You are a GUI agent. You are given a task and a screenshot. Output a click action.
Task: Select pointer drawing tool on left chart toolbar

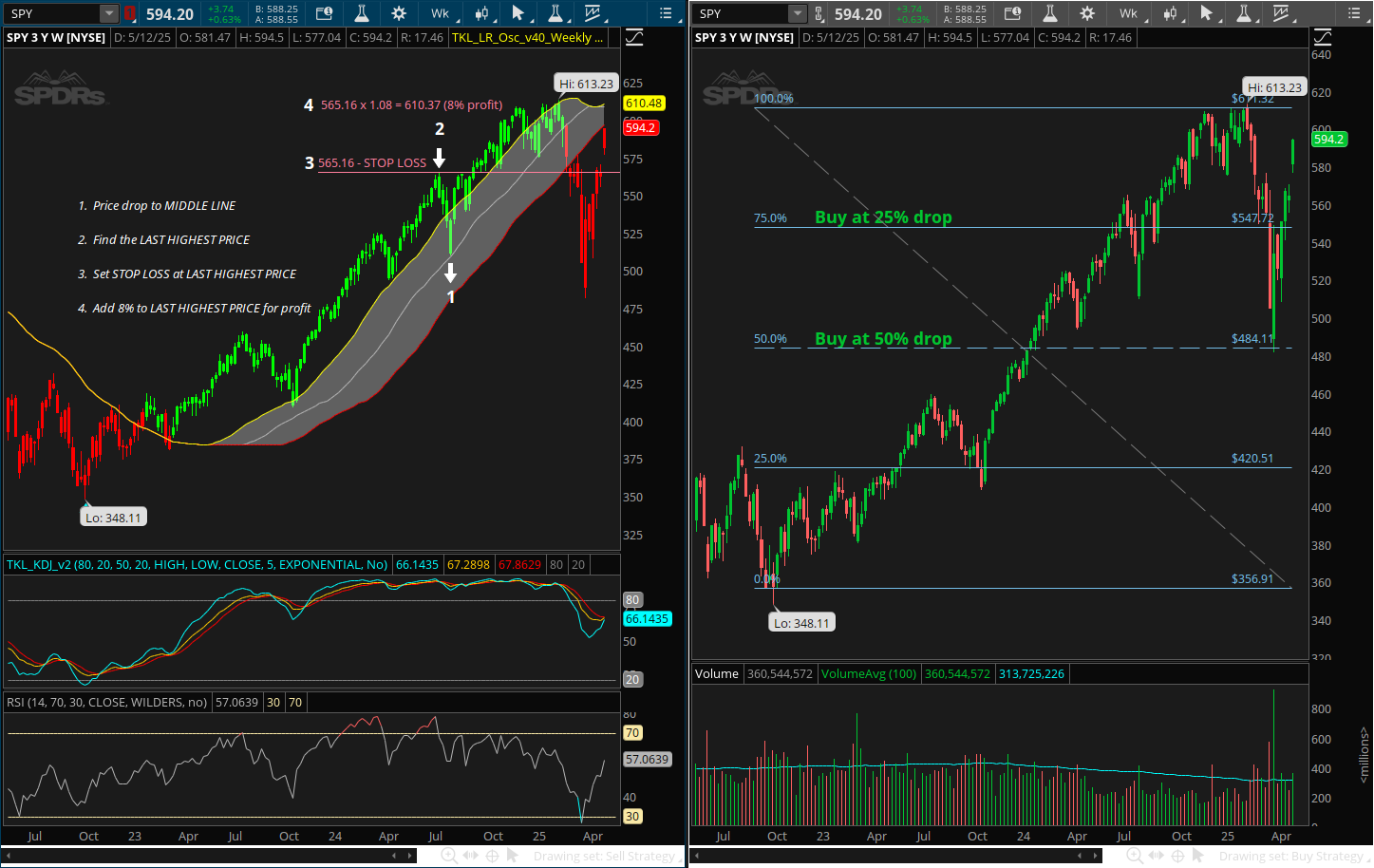pyautogui.click(x=519, y=13)
